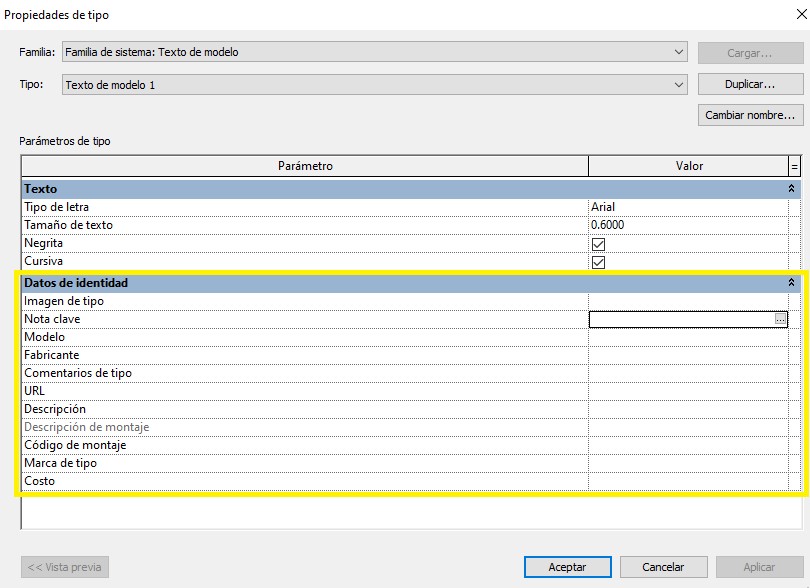The height and width of the screenshot is (588, 810).
Task: Click the Modelo value cell
Action: (688, 337)
